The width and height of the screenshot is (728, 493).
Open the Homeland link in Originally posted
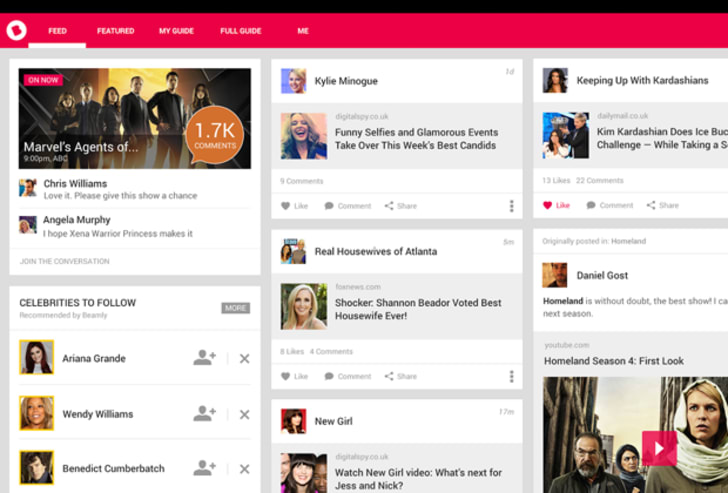[628, 241]
